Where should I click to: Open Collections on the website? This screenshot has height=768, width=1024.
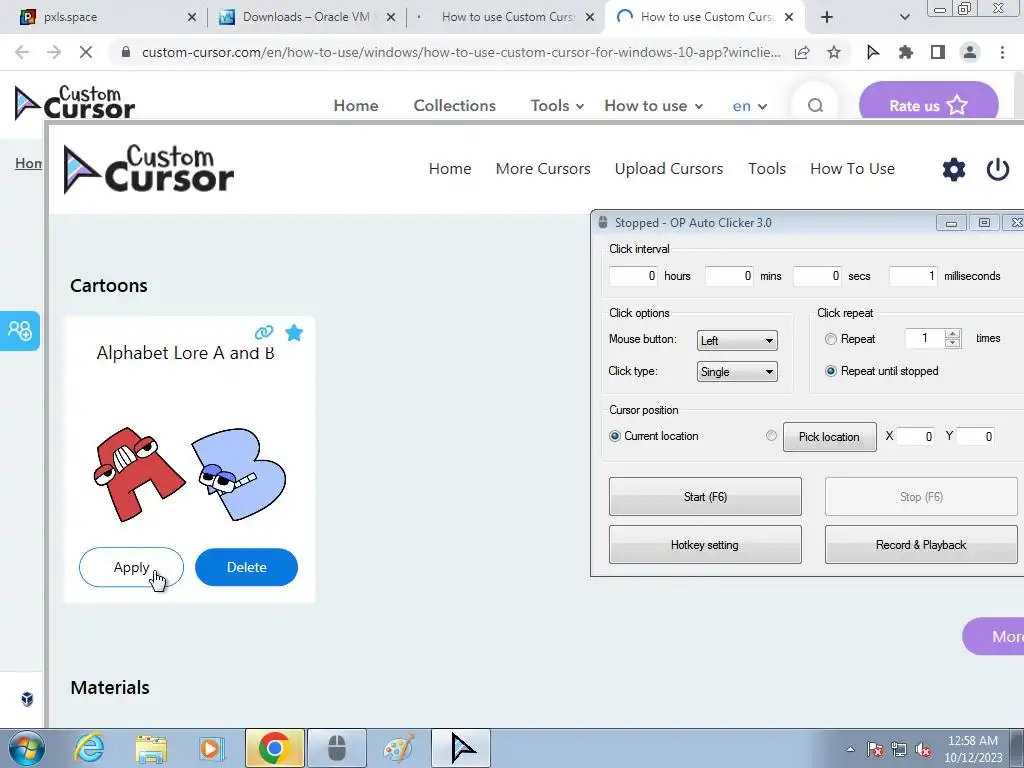[455, 105]
